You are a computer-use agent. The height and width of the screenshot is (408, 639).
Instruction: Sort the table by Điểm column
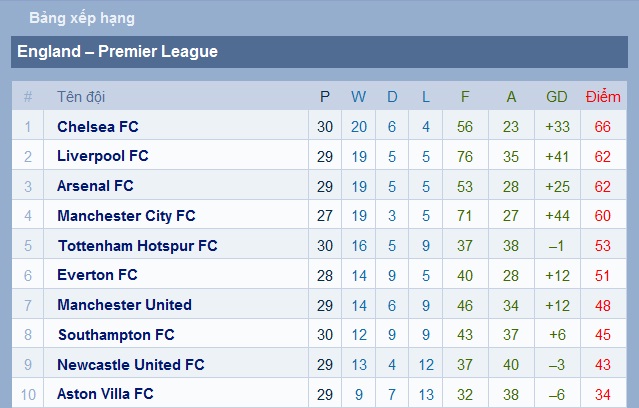coord(603,97)
